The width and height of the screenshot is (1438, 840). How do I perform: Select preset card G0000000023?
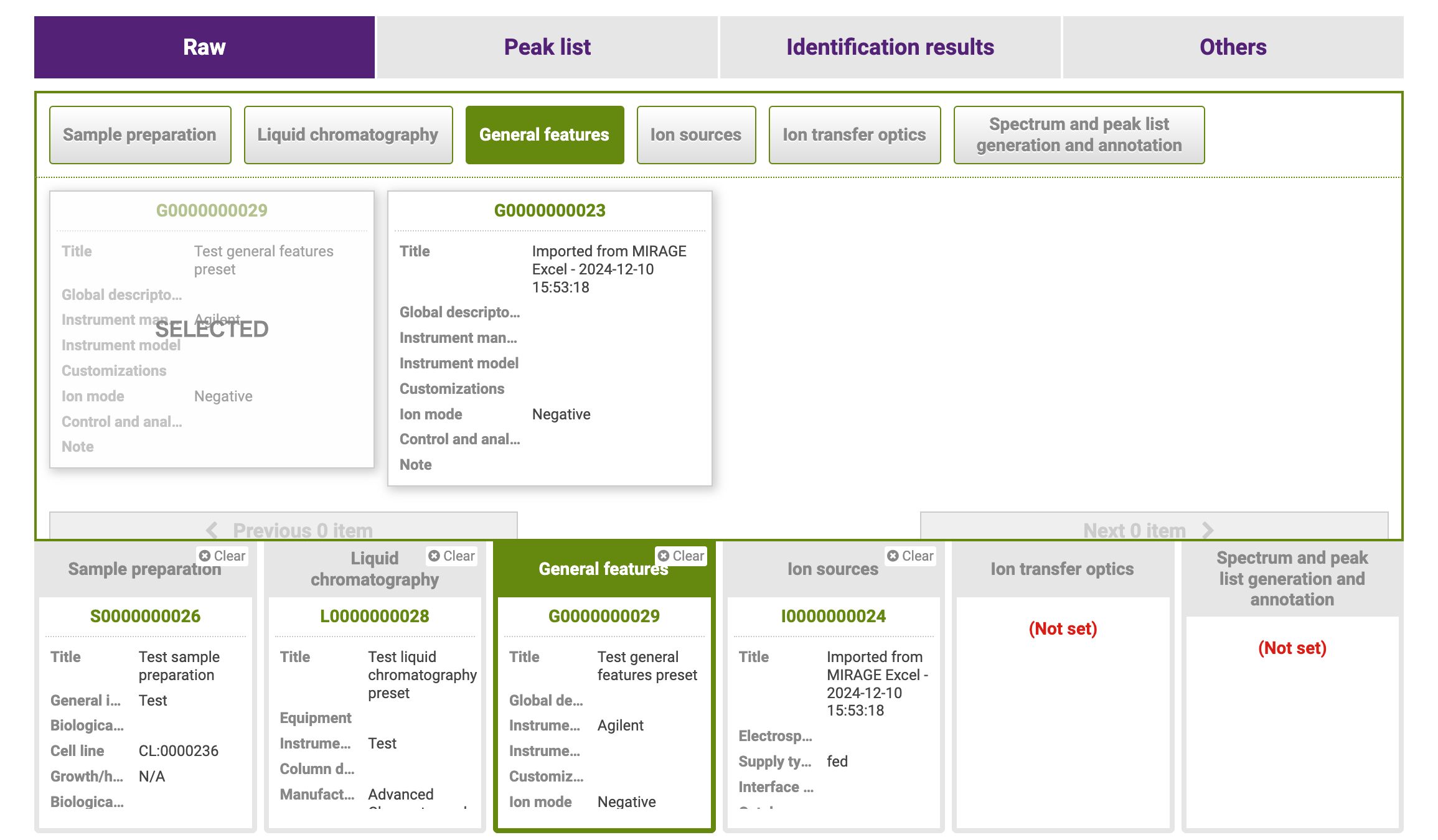550,338
